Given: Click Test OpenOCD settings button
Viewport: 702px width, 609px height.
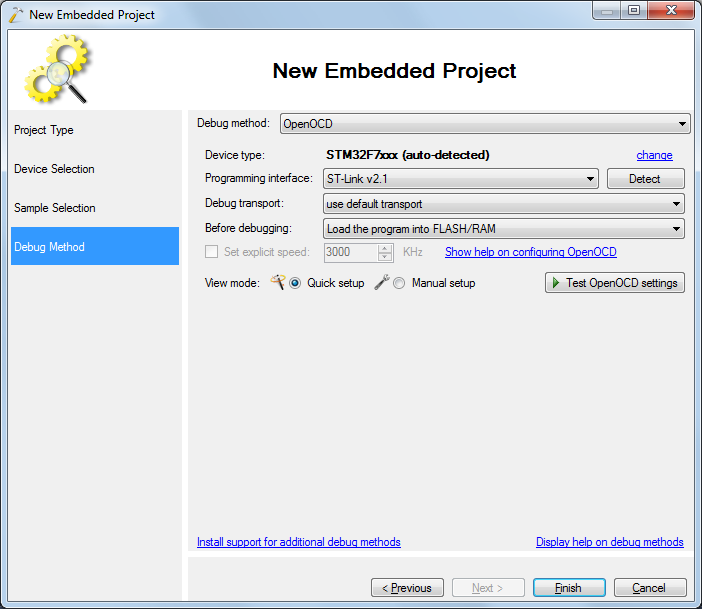Looking at the screenshot, I should [x=614, y=283].
